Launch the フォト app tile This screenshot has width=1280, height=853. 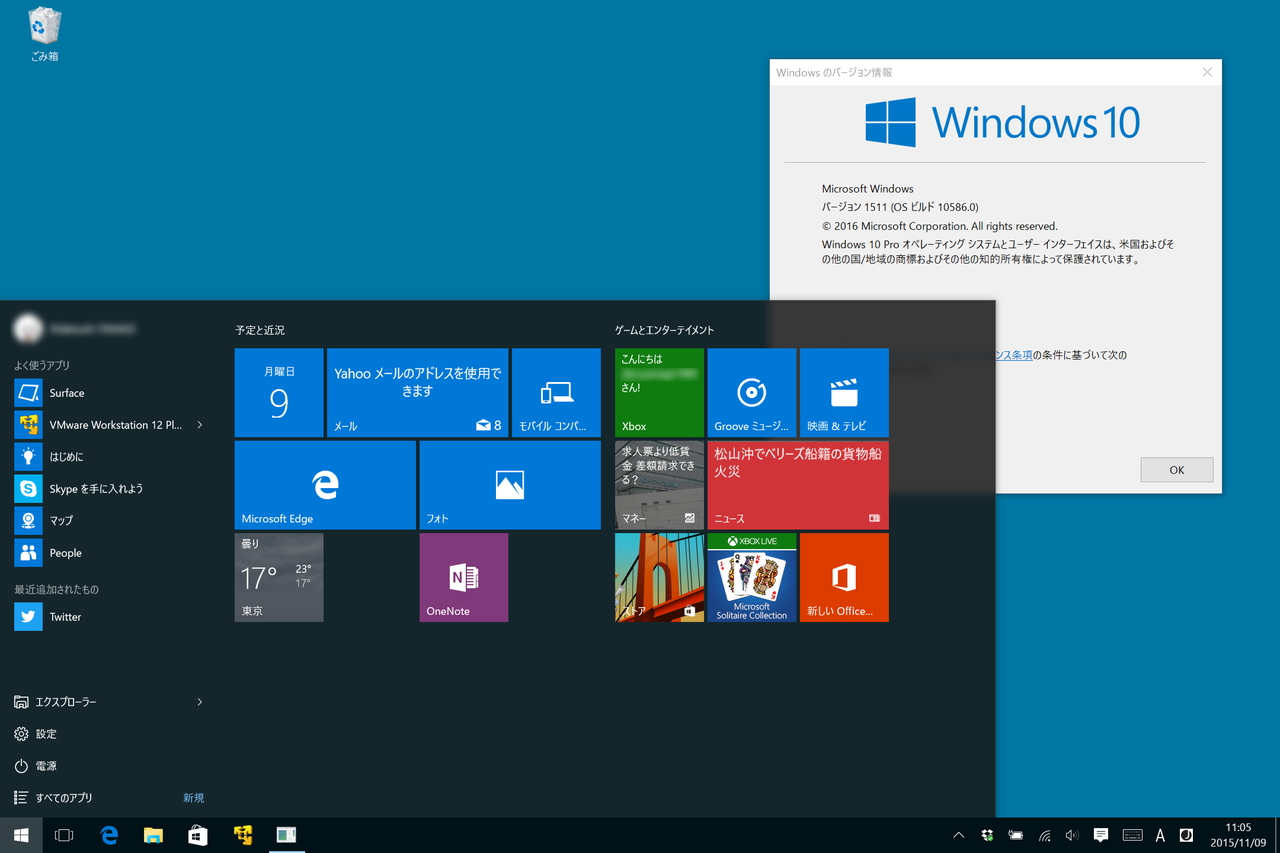tap(510, 485)
